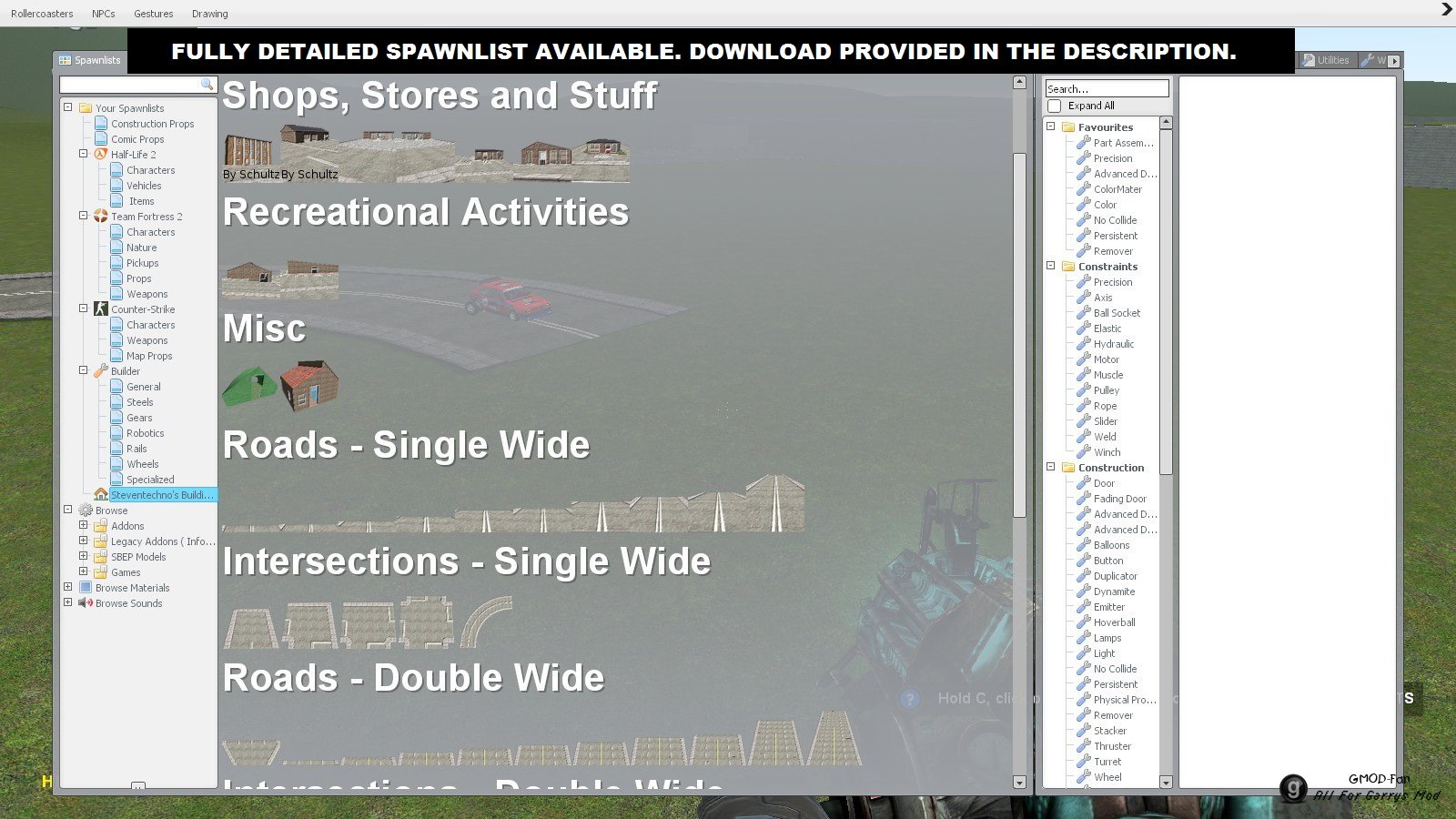Image resolution: width=1456 pixels, height=819 pixels.
Task: Click the tool list scrollbar up arrow
Action: 1166,122
